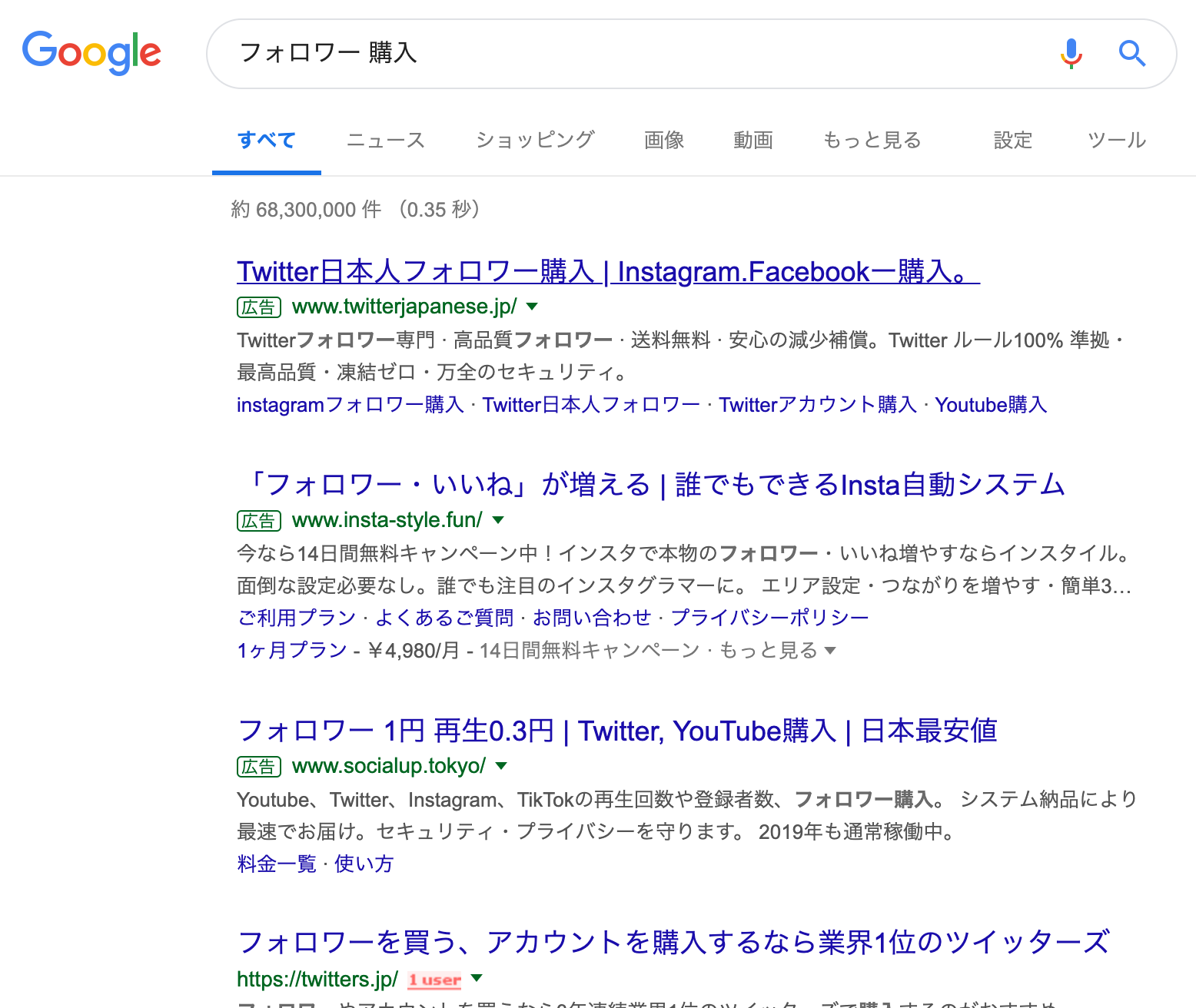Open the お問い合わせ sitelink

coord(592,618)
